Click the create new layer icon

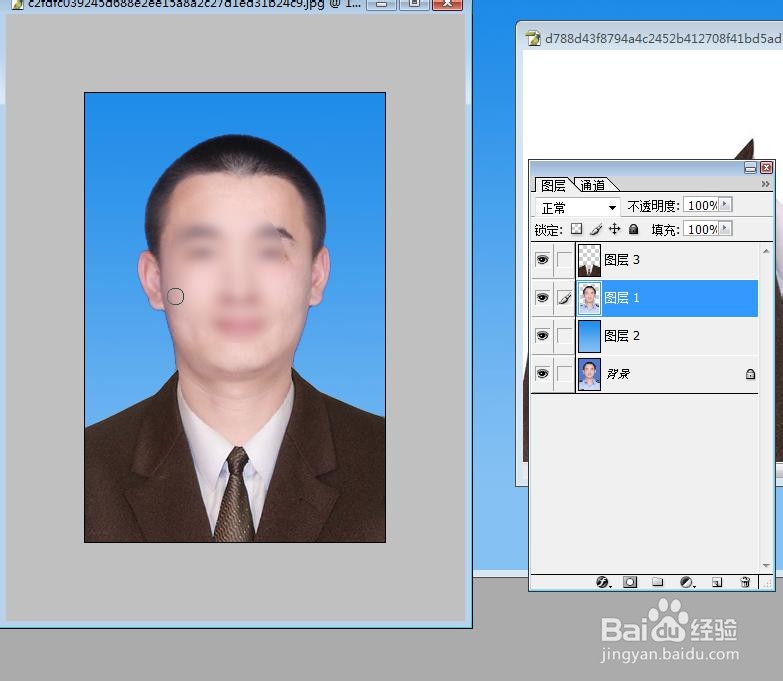point(717,582)
